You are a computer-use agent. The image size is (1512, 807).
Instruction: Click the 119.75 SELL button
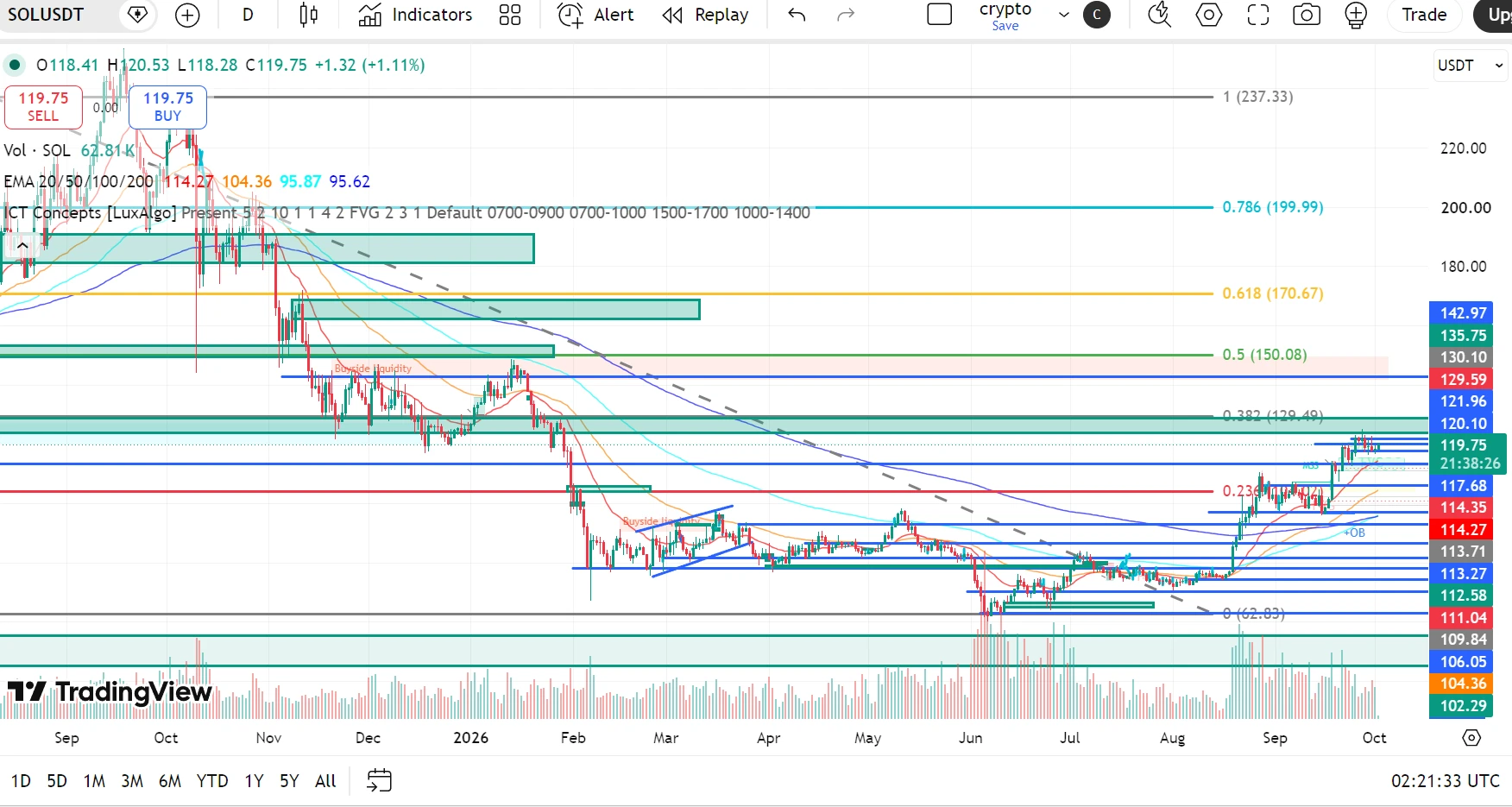coord(43,107)
